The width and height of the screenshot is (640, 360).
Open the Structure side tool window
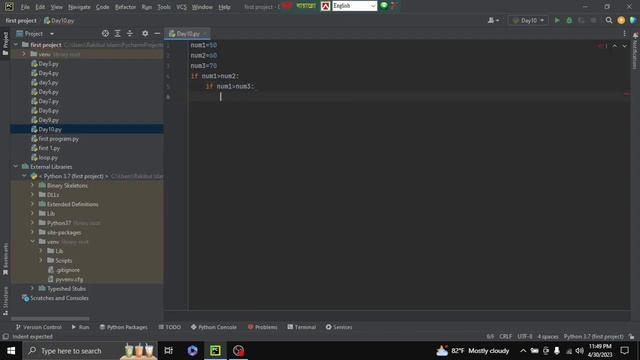point(5,300)
